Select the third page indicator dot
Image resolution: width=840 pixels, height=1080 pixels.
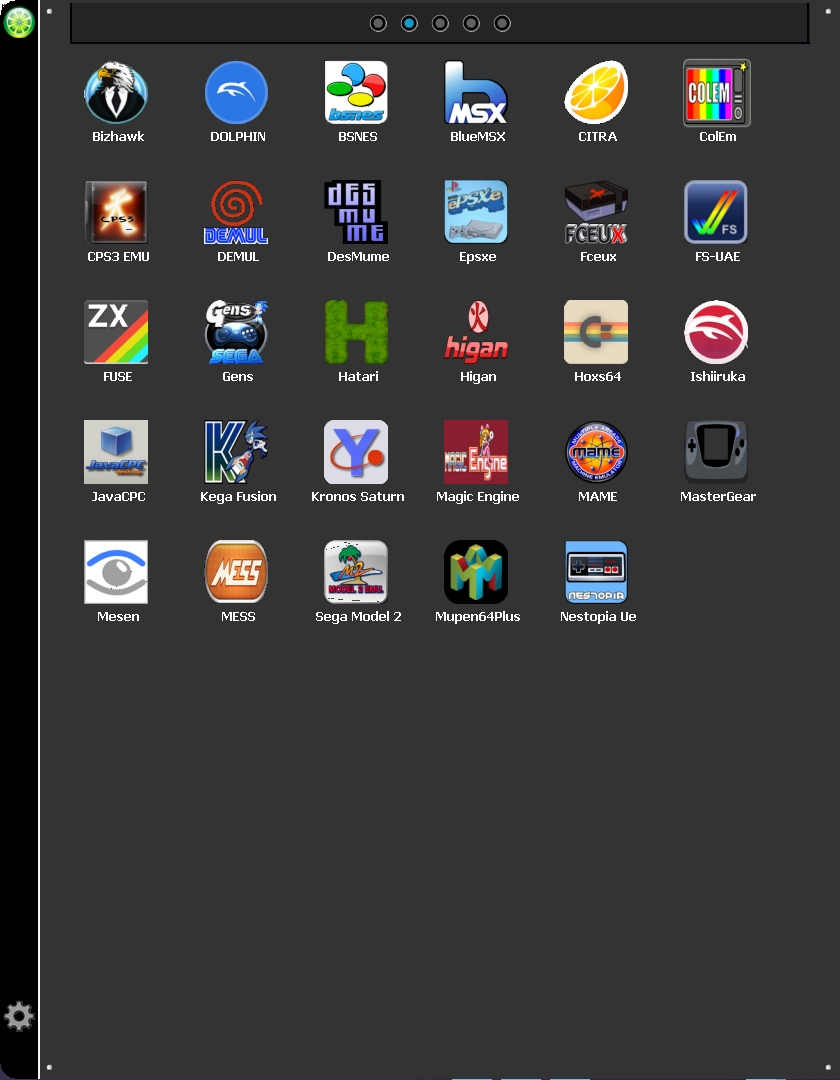[x=440, y=23]
